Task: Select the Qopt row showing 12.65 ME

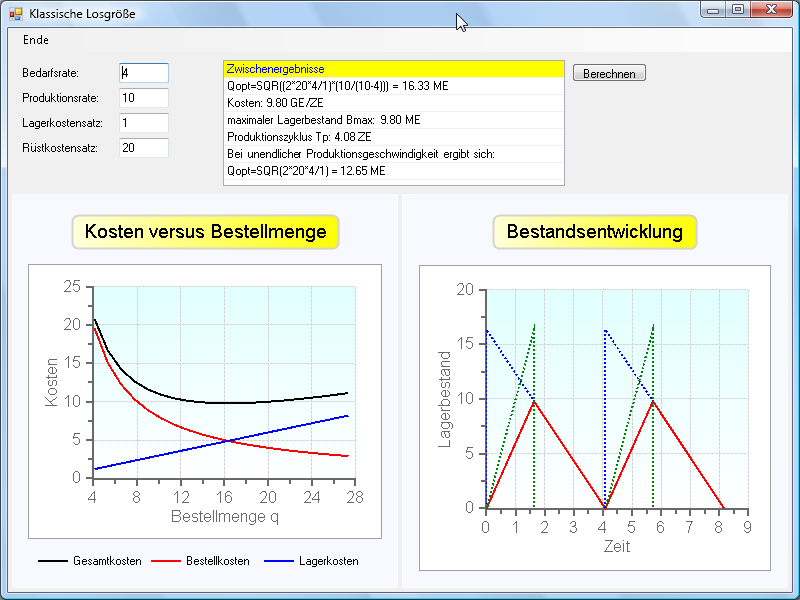Action: (x=393, y=171)
